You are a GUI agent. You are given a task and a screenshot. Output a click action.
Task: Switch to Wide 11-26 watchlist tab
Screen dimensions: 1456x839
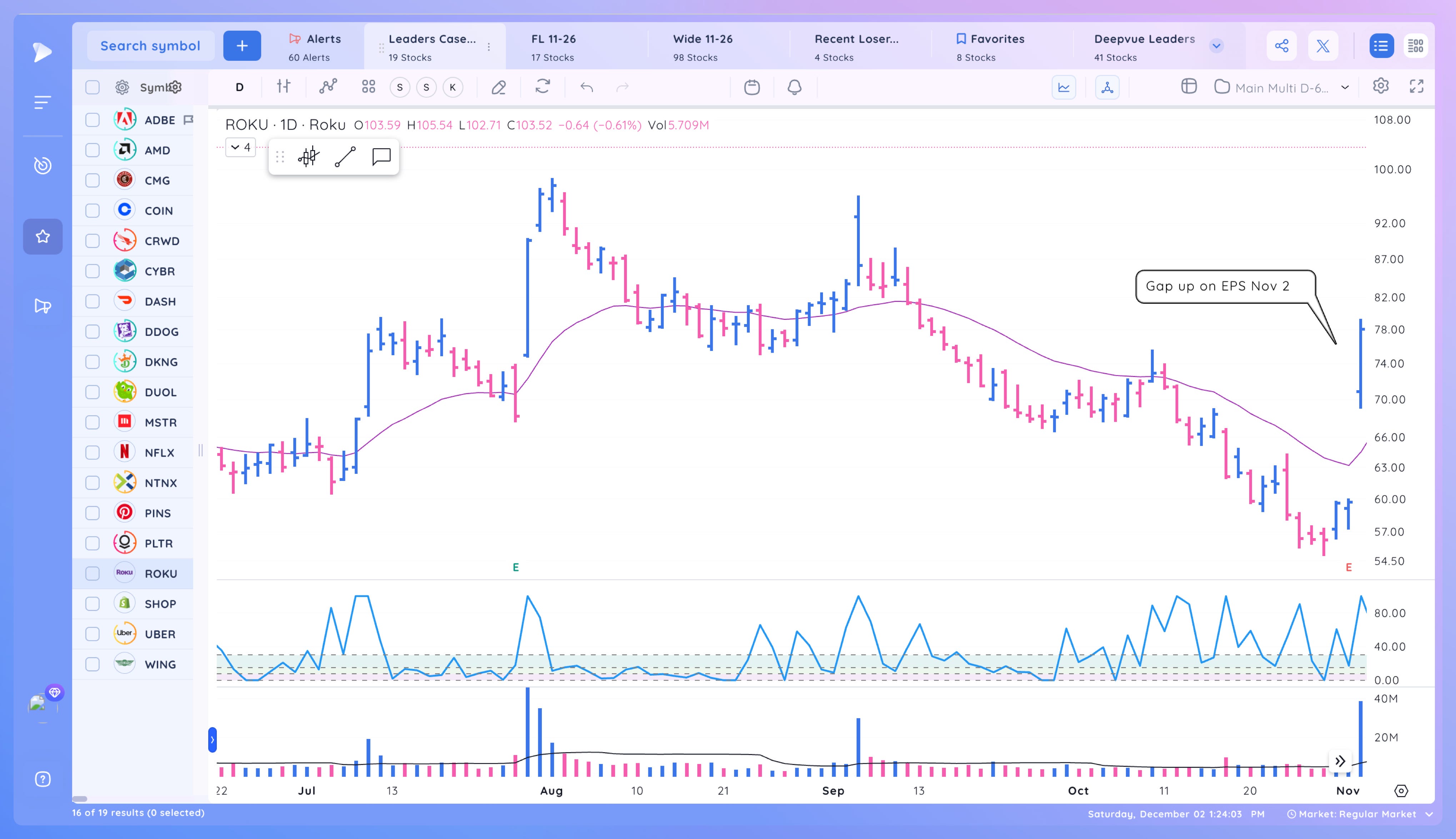click(x=703, y=47)
